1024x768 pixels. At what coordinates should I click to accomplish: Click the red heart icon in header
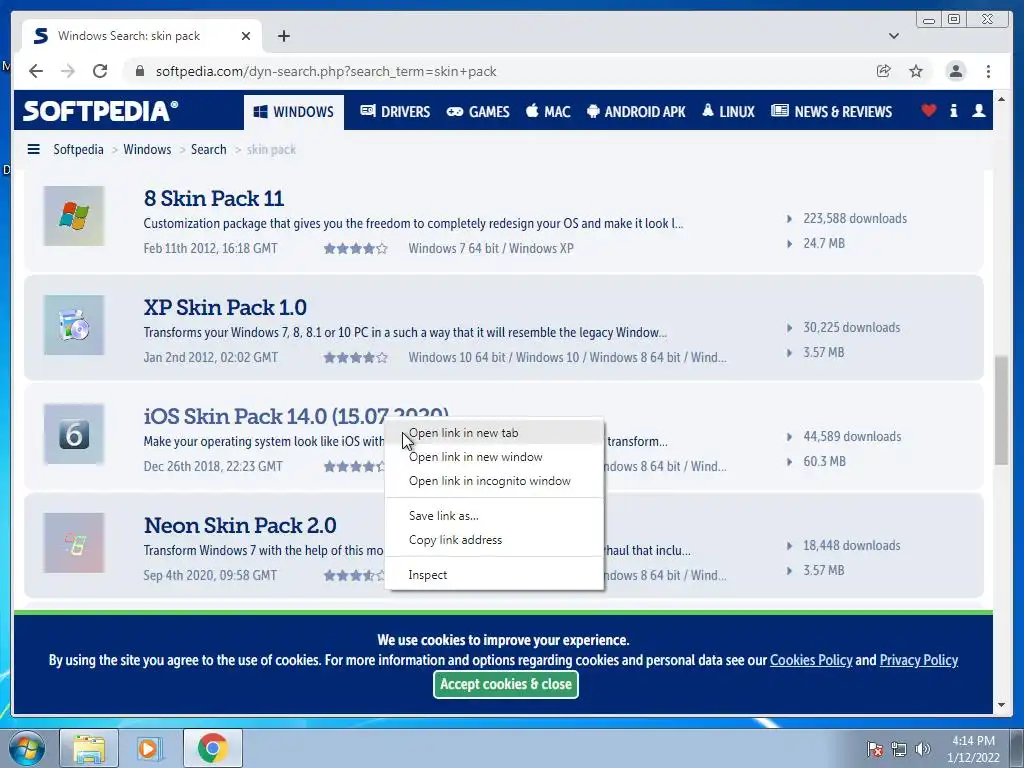pyautogui.click(x=929, y=110)
